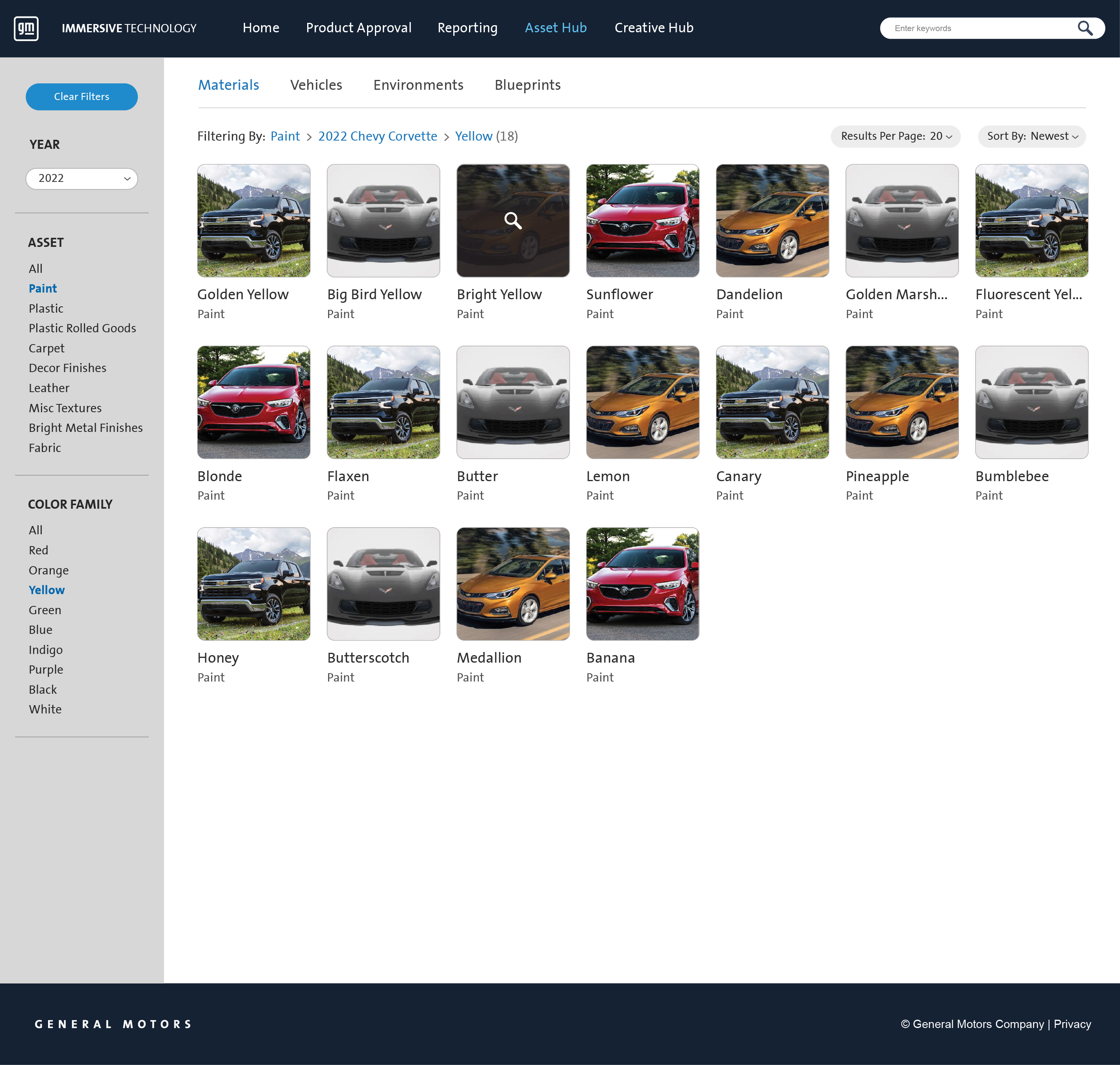Image resolution: width=1120 pixels, height=1065 pixels.
Task: Switch to the Vehicles tab
Action: coord(316,85)
